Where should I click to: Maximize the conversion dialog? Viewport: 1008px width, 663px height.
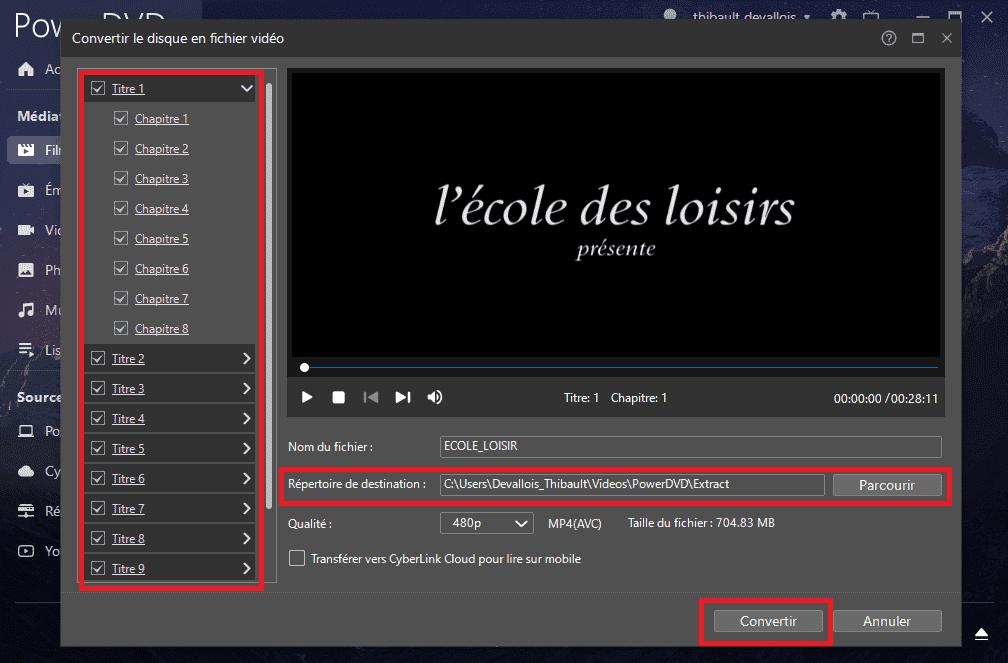[x=918, y=39]
